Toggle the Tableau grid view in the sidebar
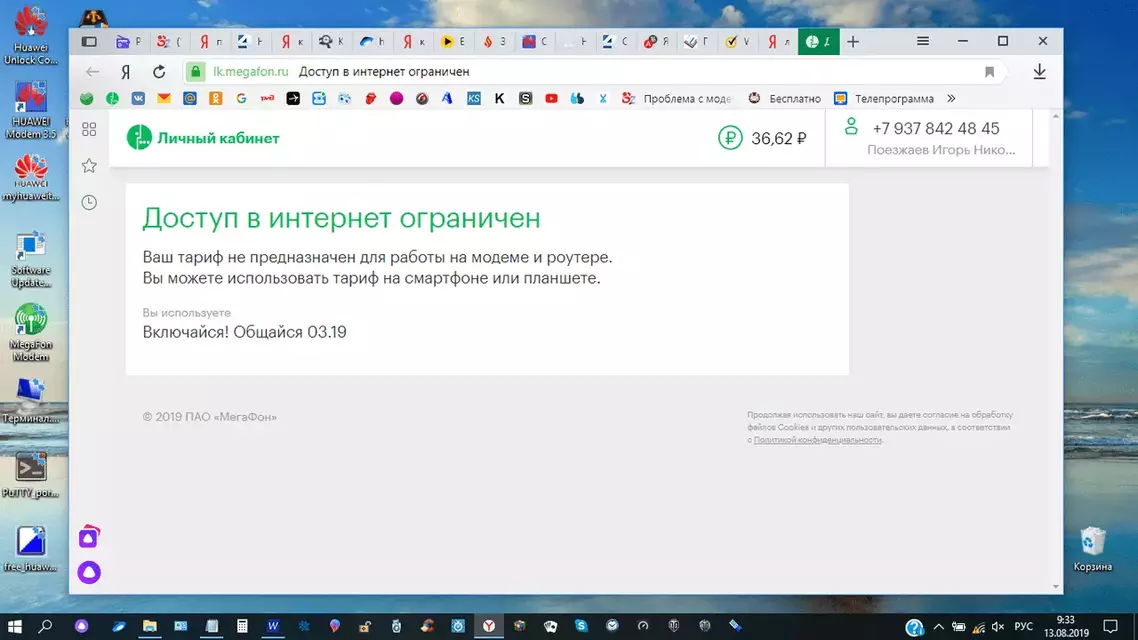 [x=88, y=129]
